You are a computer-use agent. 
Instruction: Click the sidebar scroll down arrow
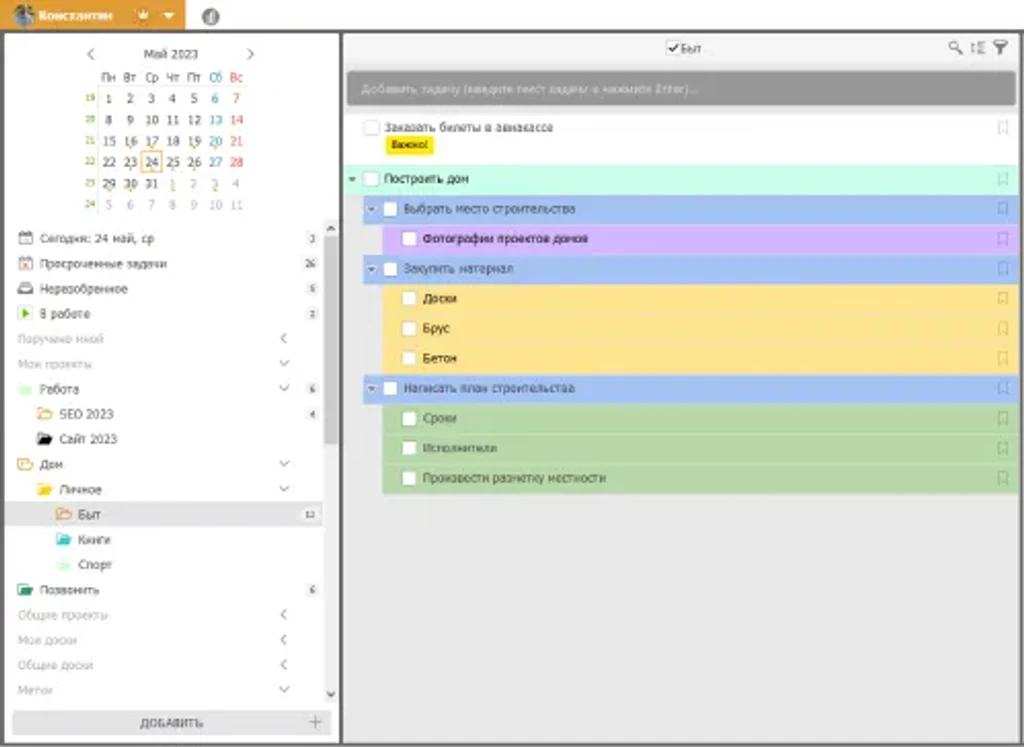(x=330, y=693)
